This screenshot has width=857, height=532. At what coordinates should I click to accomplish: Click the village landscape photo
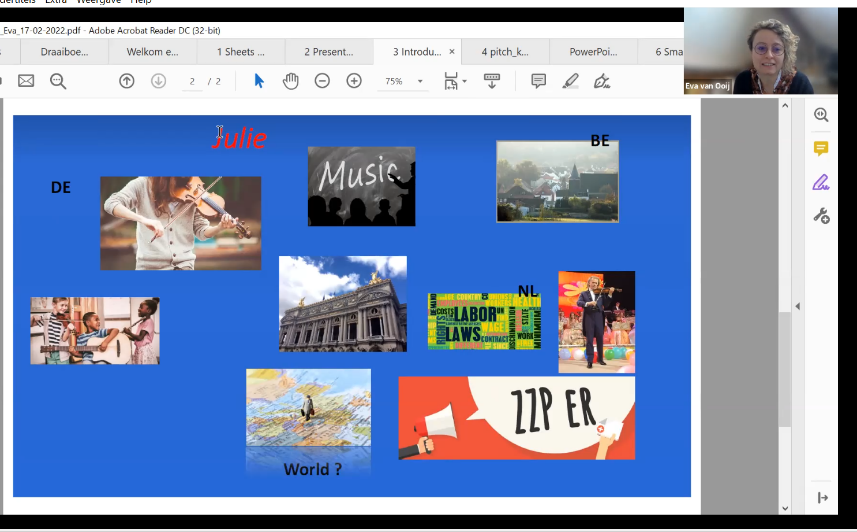tap(557, 182)
